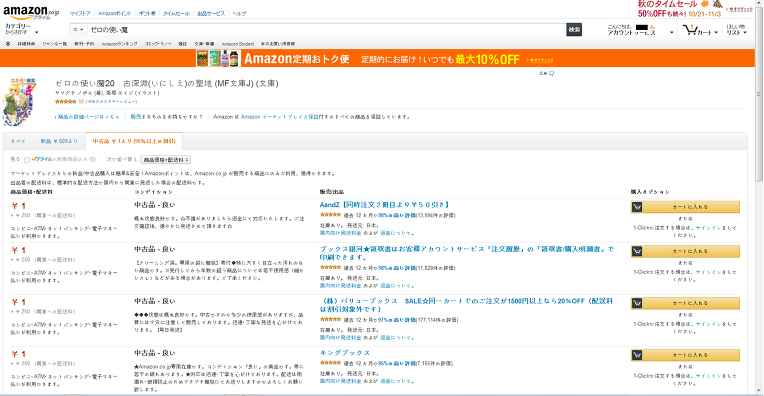Toggle the Prime-eligible only checkbox

pyautogui.click(x=27, y=160)
